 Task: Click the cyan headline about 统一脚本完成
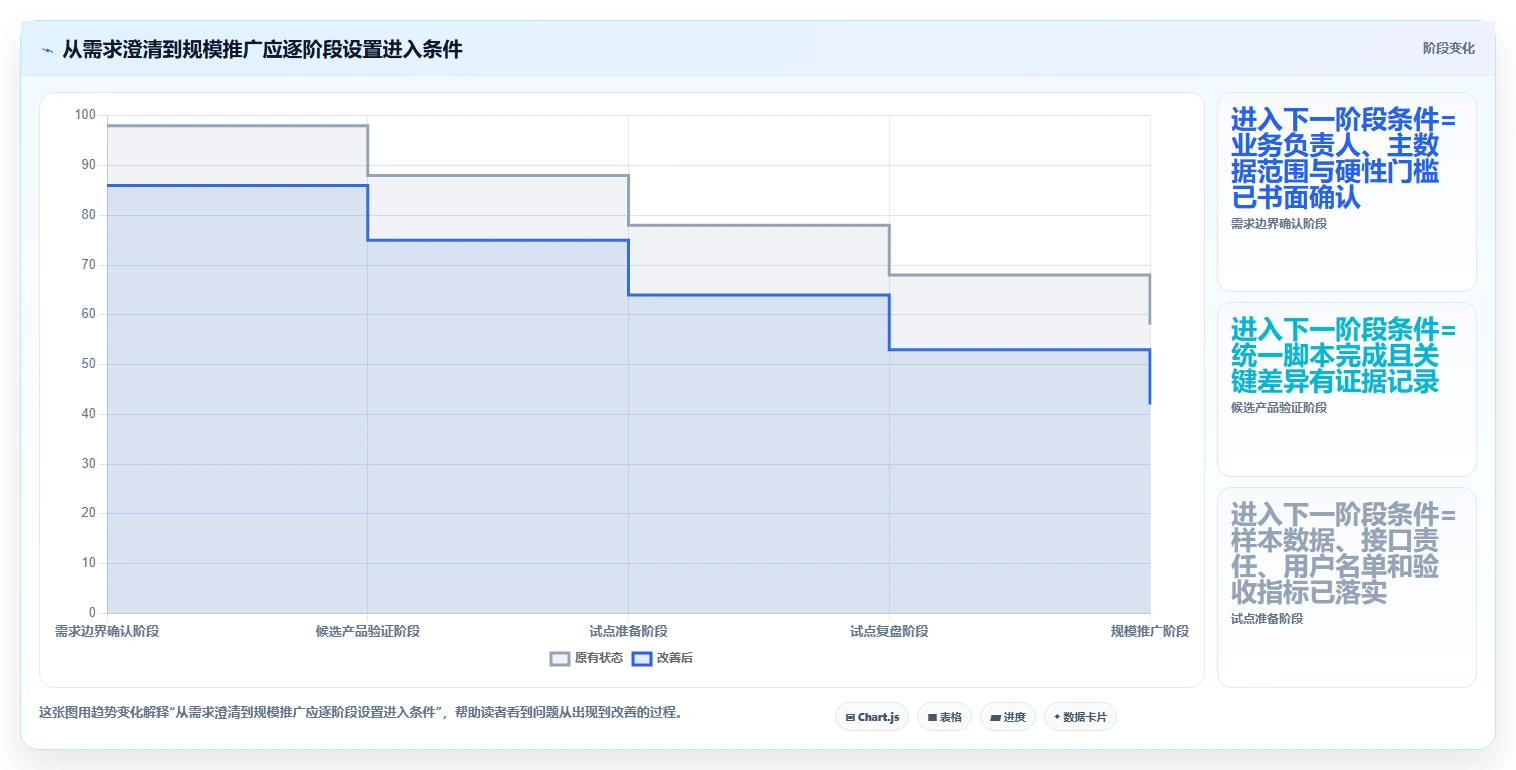[x=1343, y=355]
